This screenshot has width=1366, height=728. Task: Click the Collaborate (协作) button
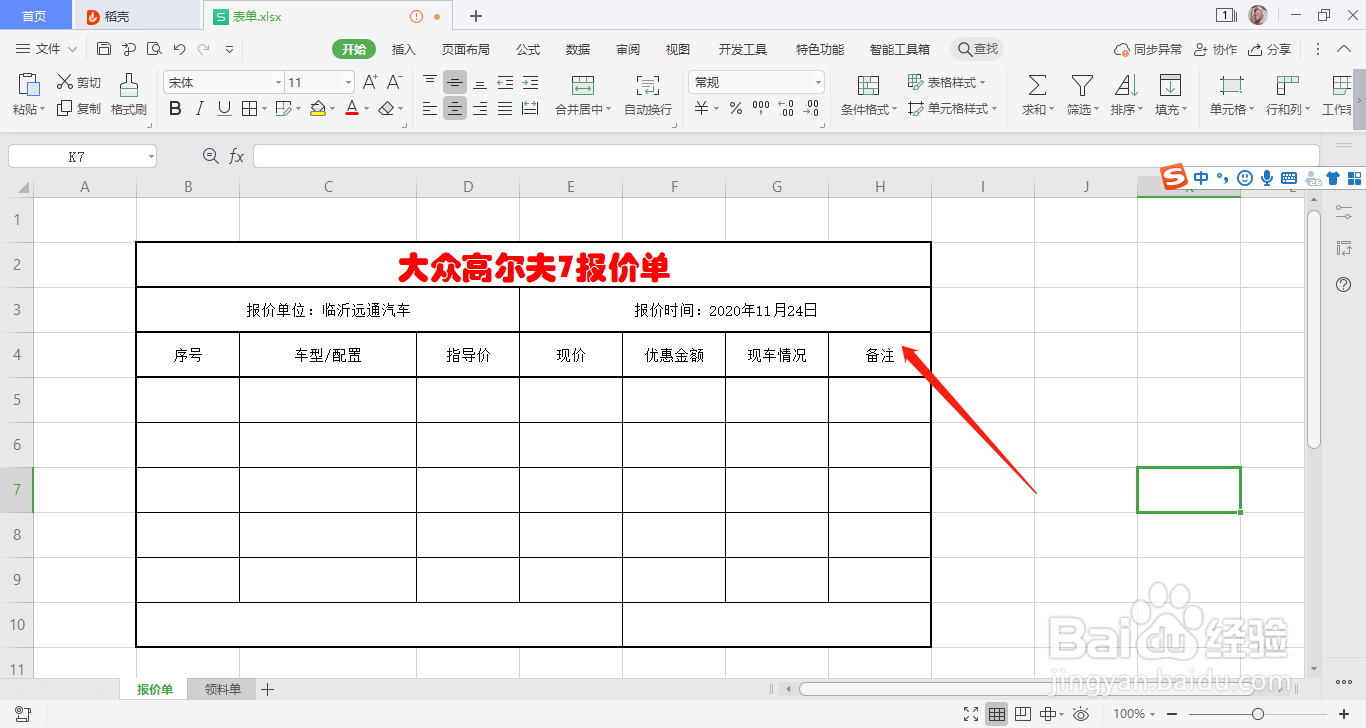1215,49
